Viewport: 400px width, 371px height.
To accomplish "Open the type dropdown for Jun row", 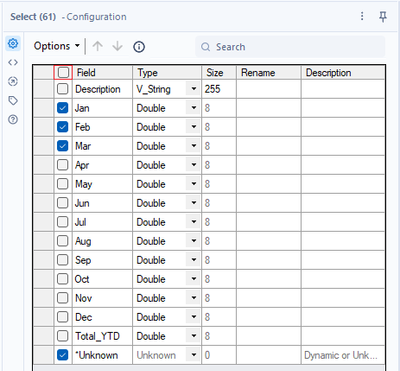I will (193, 203).
